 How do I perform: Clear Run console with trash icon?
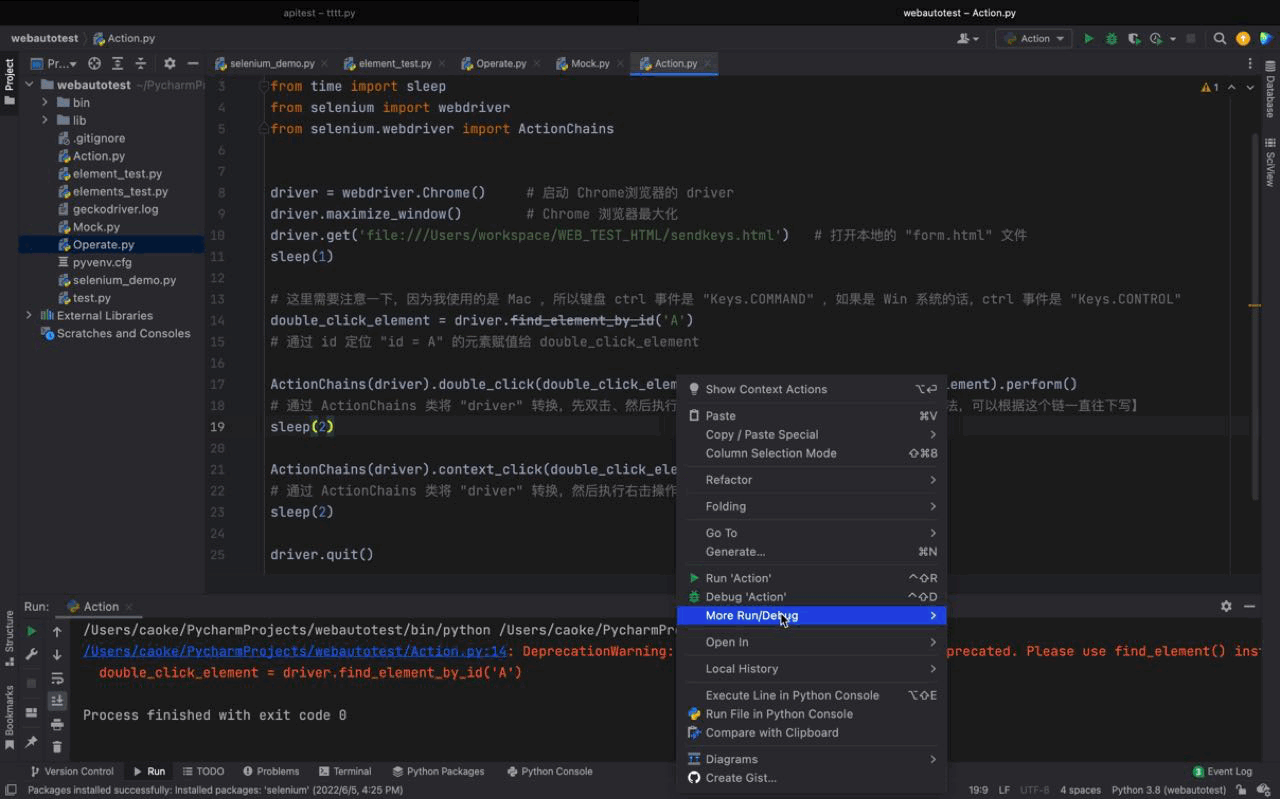pos(57,746)
